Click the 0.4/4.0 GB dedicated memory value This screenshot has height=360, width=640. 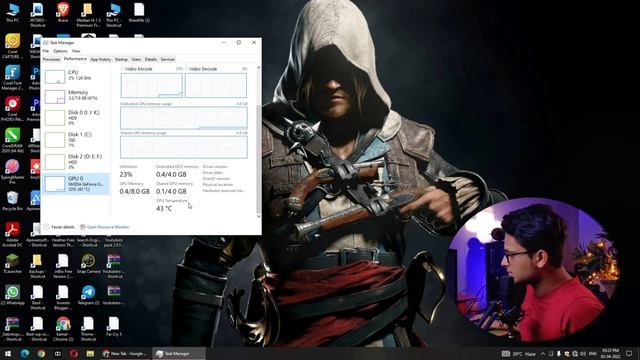171,175
